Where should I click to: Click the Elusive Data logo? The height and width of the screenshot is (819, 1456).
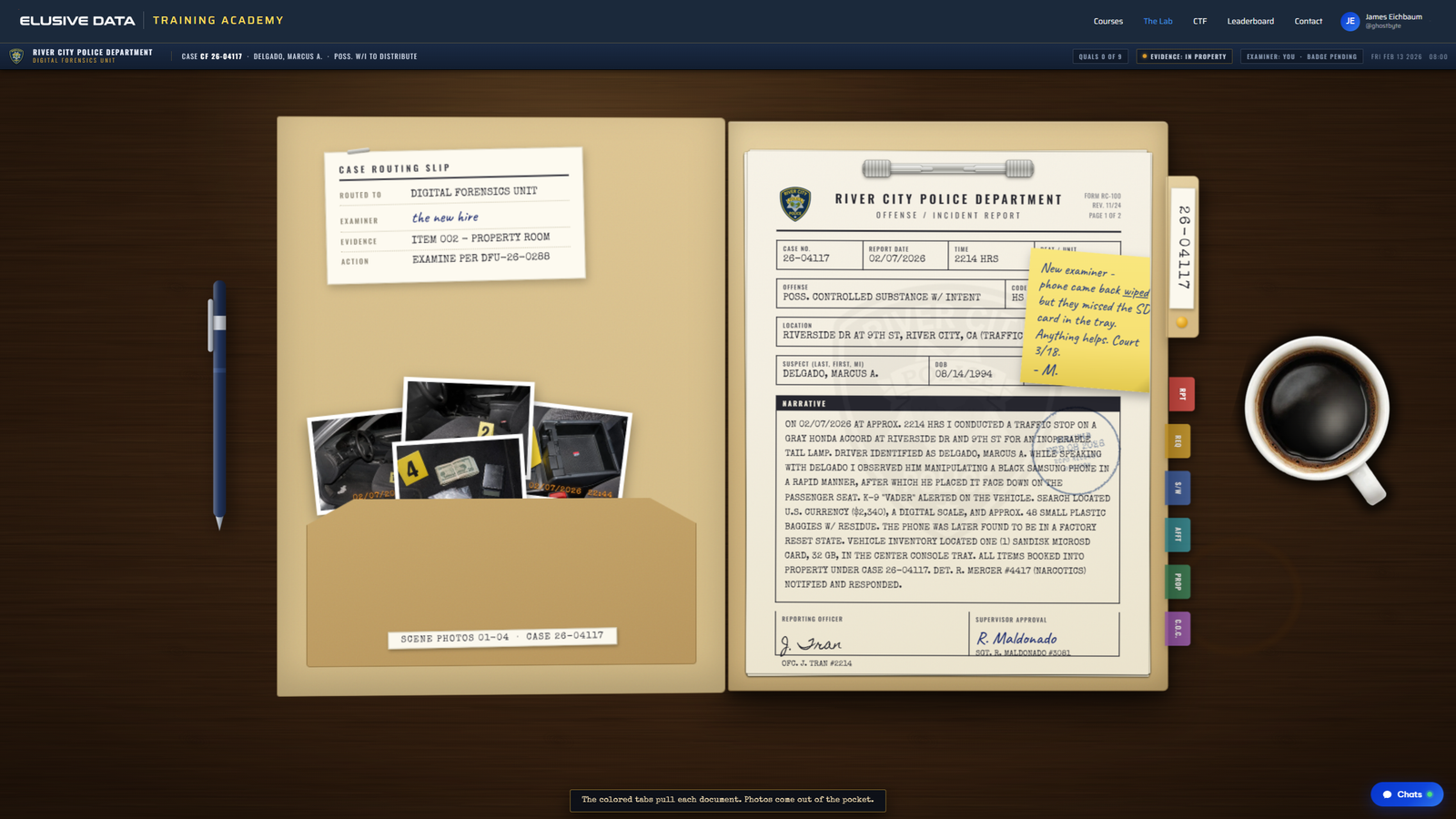(77, 20)
